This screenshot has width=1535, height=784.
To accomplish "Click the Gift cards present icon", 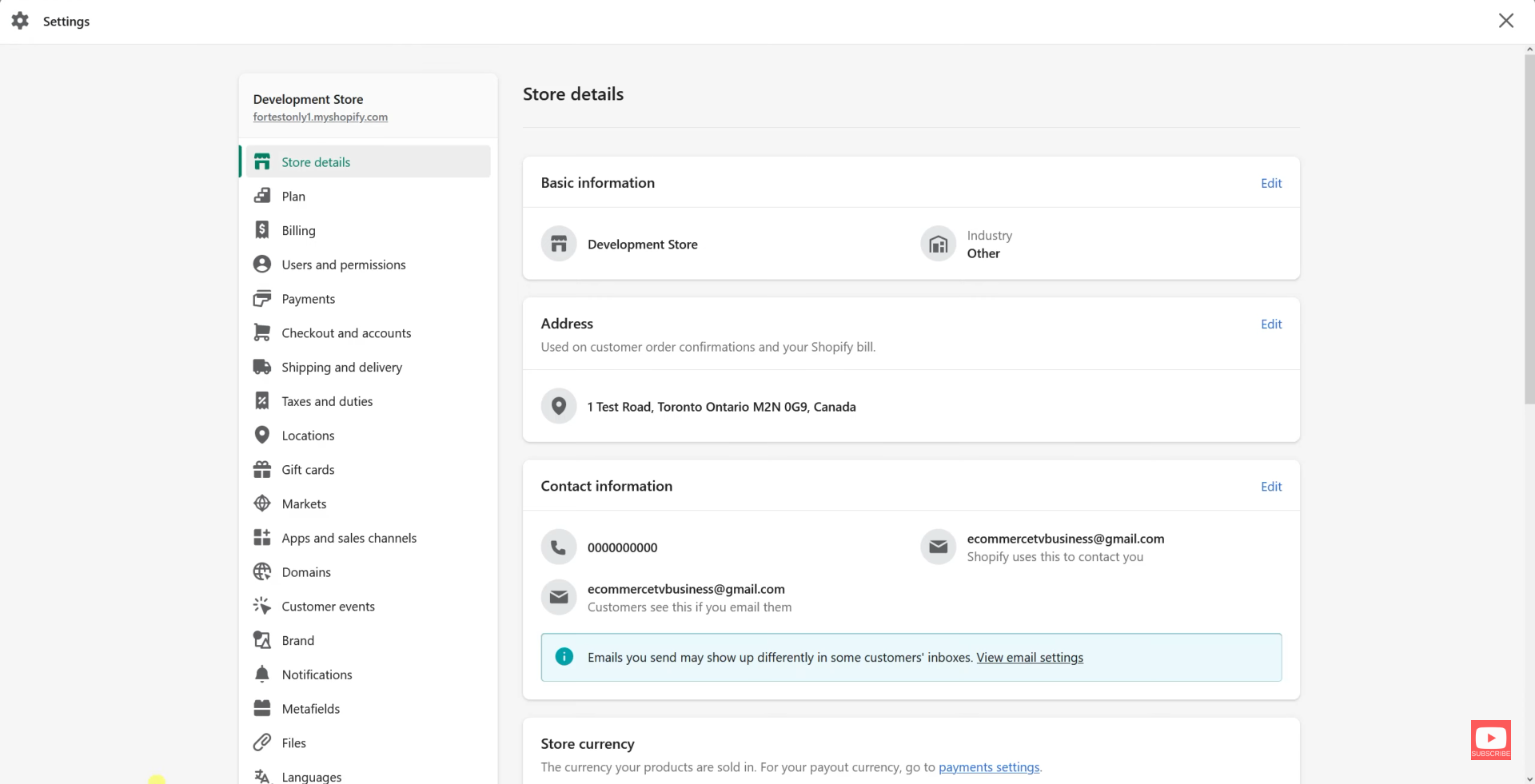I will [x=262, y=469].
